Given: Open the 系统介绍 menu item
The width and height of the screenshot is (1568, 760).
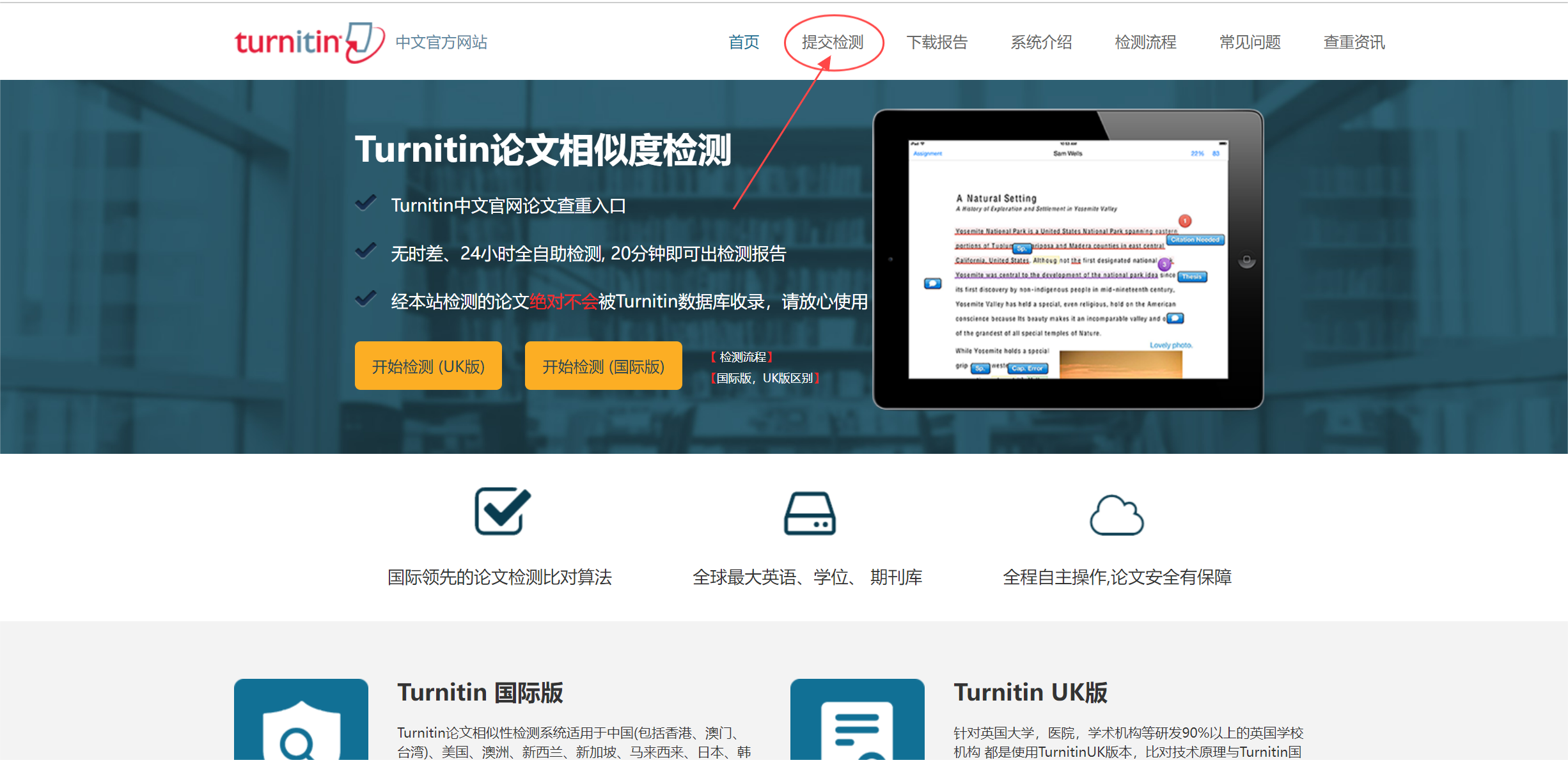Looking at the screenshot, I should [x=1042, y=42].
